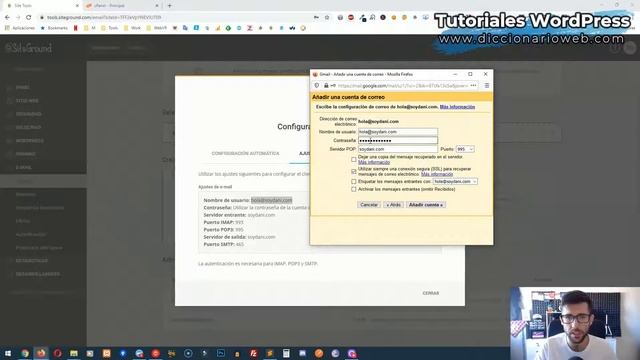Click the 'Añadir cuenta »' button

pos(426,205)
